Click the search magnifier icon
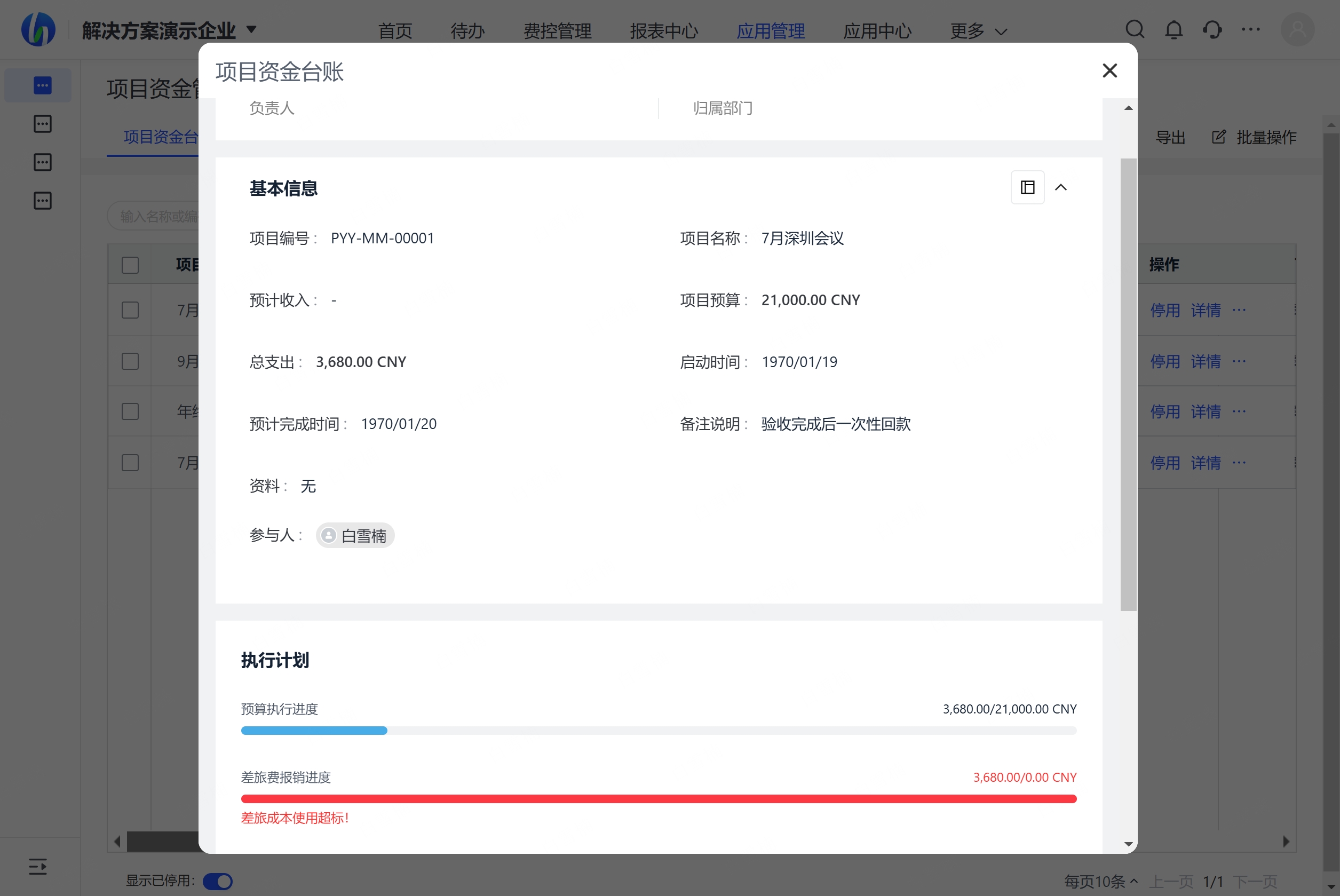This screenshot has height=896, width=1340. [1135, 29]
